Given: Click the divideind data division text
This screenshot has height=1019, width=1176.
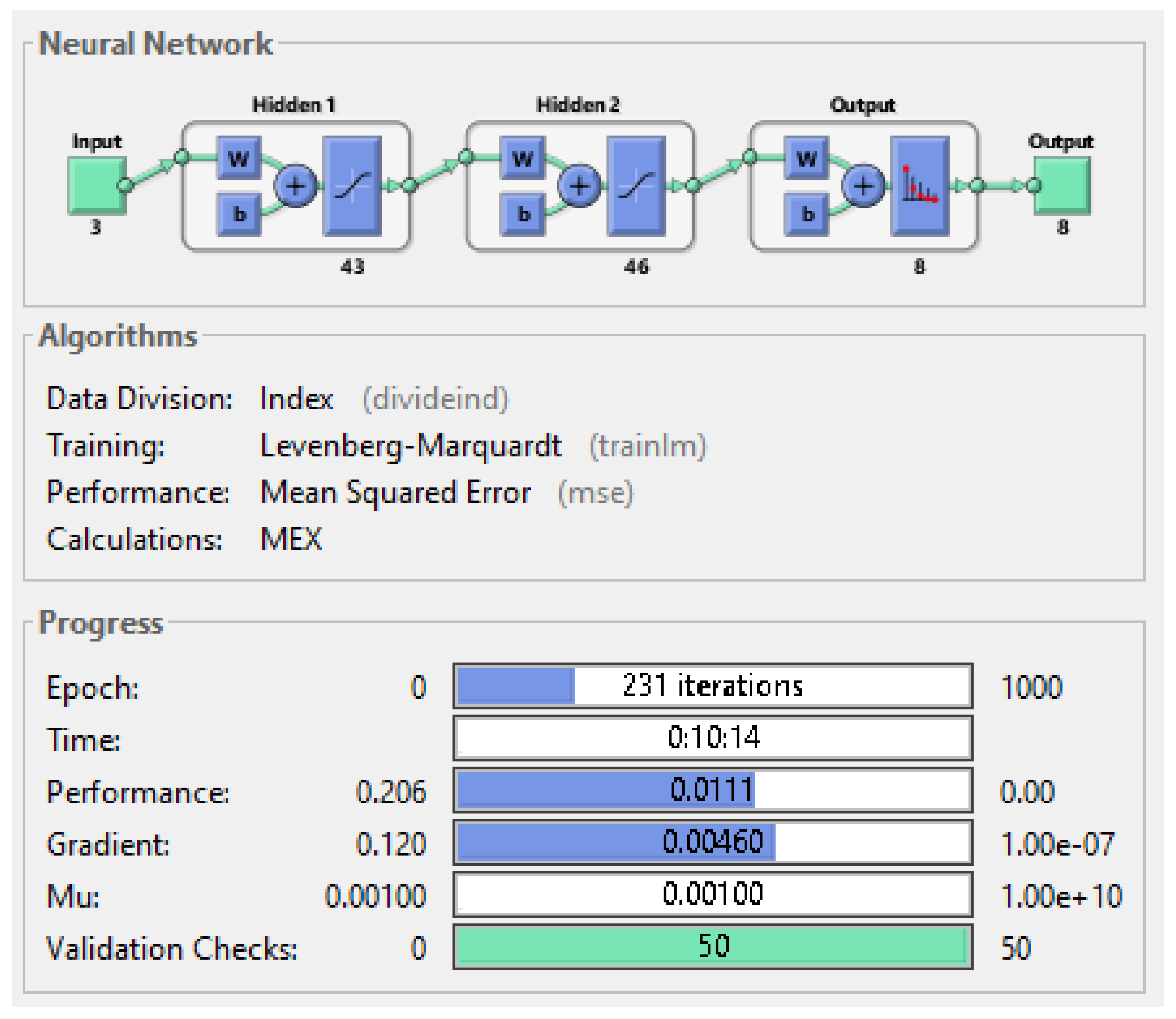Looking at the screenshot, I should click(435, 399).
